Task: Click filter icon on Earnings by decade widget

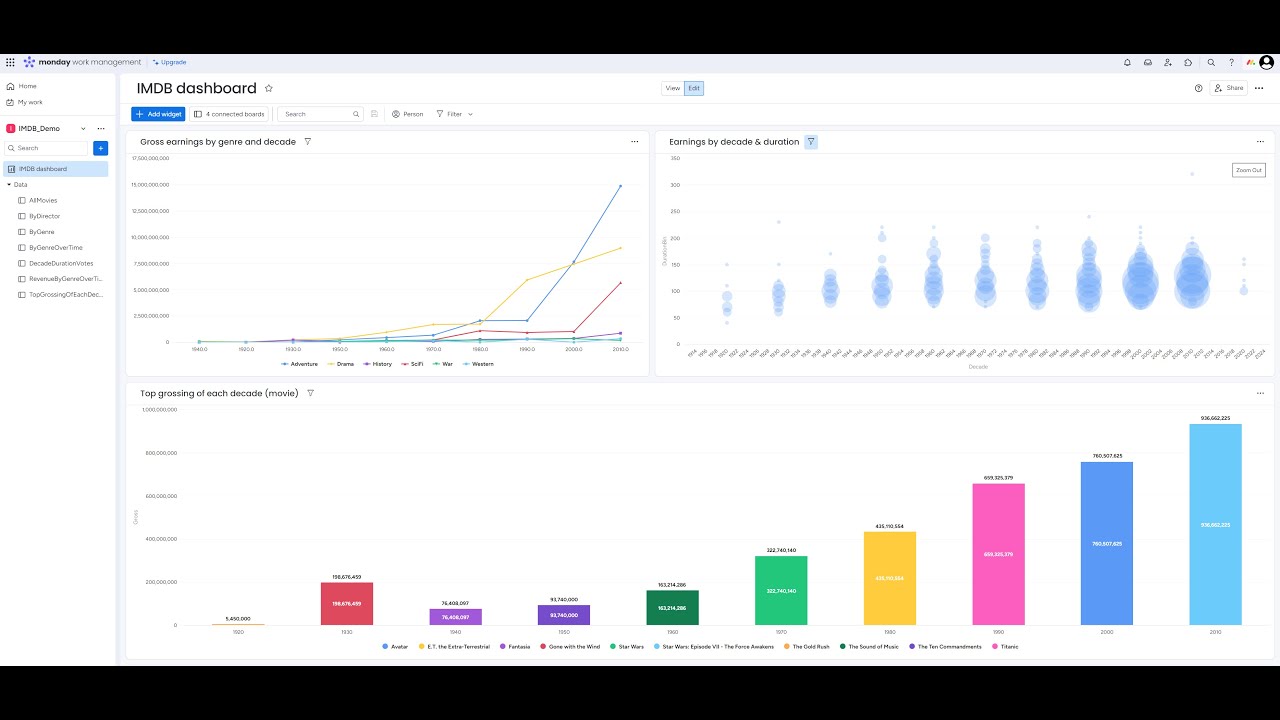Action: pos(811,142)
